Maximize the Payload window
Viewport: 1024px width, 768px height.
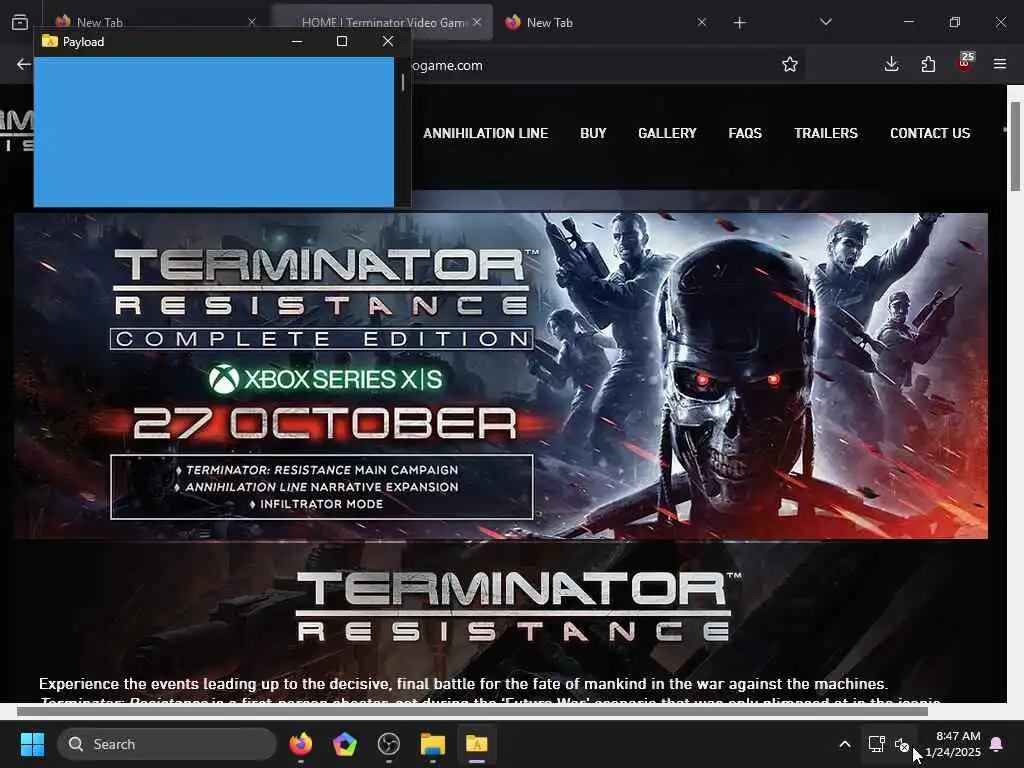tap(342, 41)
